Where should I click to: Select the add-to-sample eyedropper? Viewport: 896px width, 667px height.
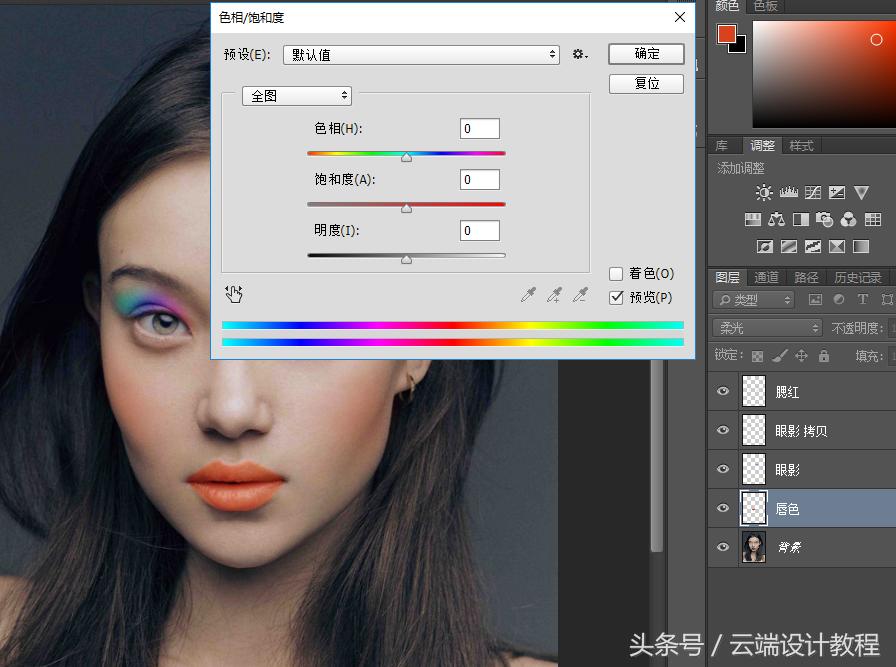pos(554,295)
